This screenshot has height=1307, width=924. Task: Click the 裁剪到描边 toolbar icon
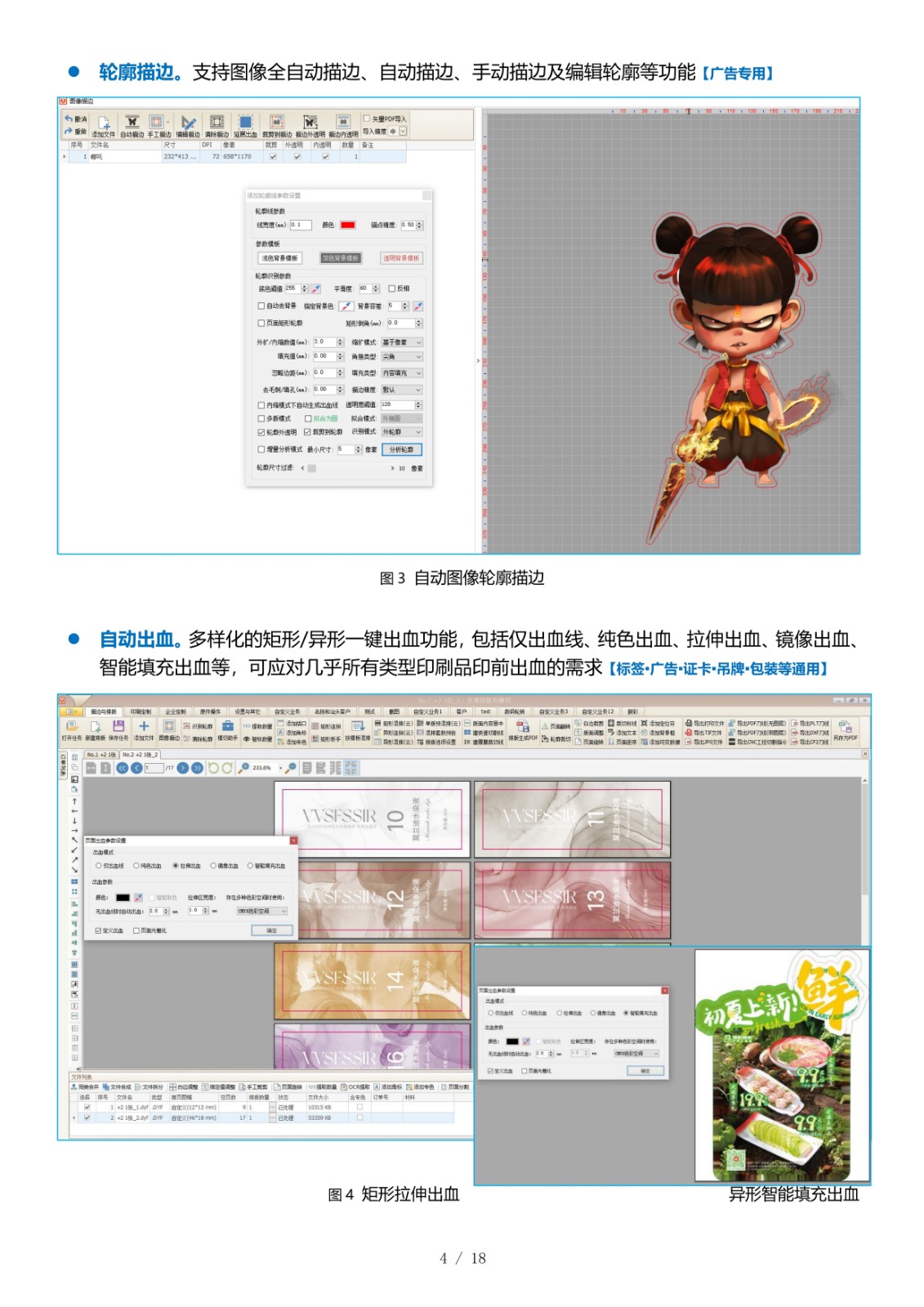click(x=277, y=125)
